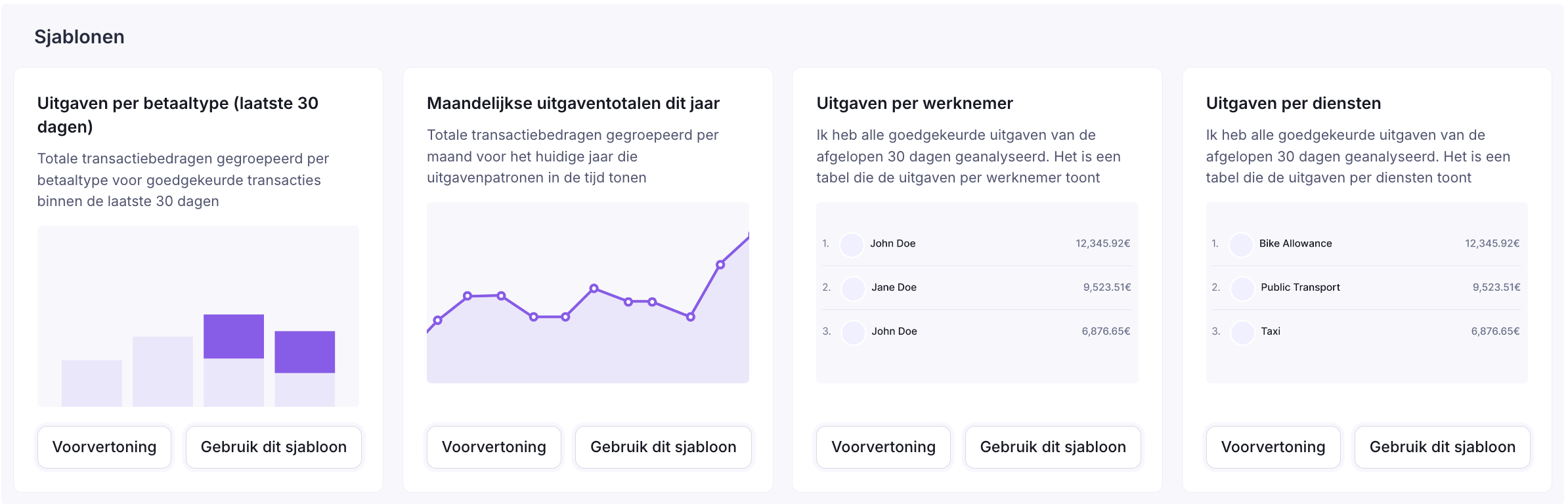Click the avatar next to Taxi
1568x504 pixels.
[x=1243, y=331]
